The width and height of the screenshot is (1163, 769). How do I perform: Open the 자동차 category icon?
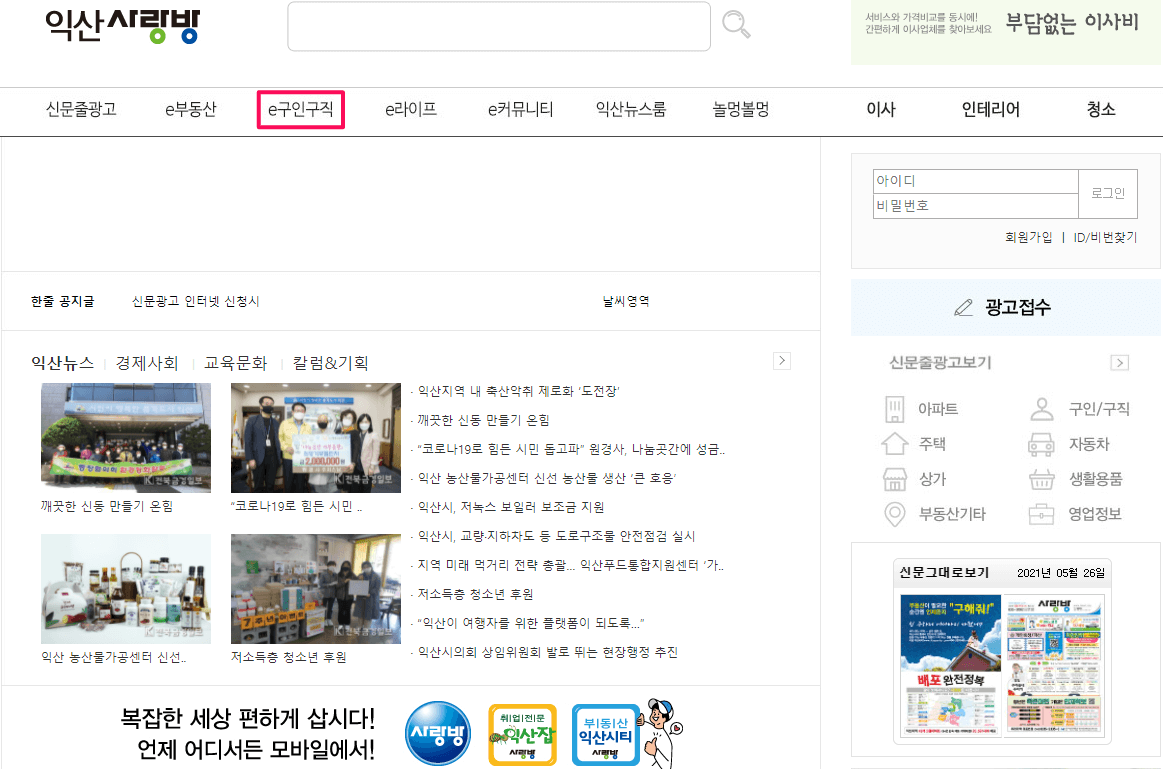[x=1043, y=443]
